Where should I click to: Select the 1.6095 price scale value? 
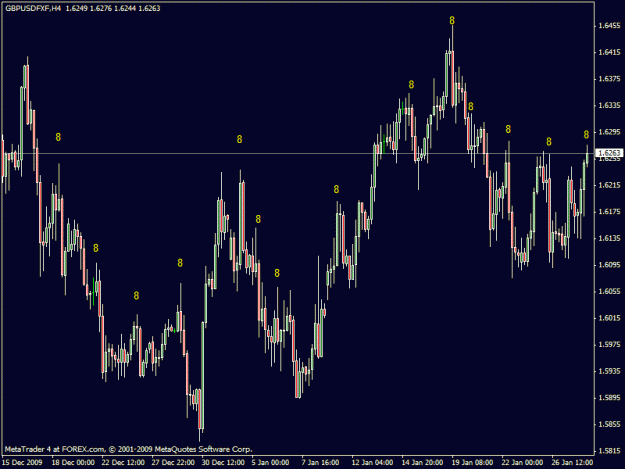[609, 265]
